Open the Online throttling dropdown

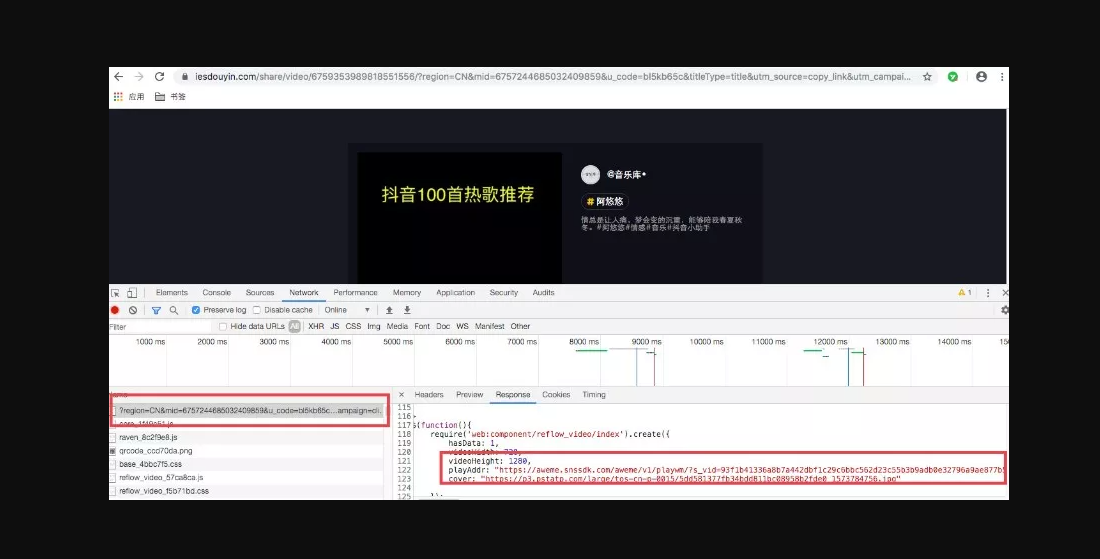click(347, 310)
